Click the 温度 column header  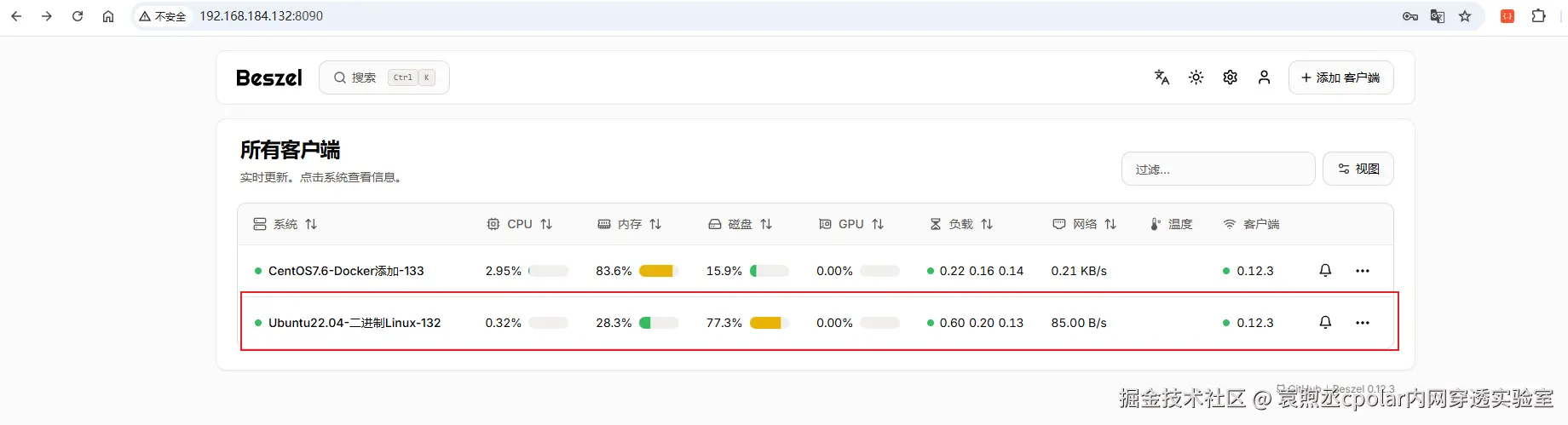point(1172,224)
